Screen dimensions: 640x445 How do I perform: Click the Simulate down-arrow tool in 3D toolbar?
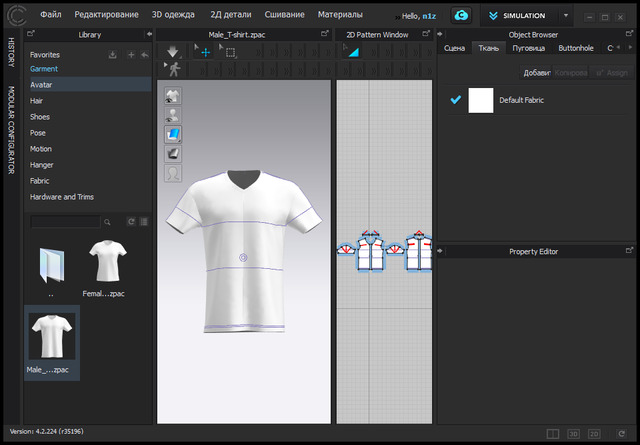tap(172, 51)
